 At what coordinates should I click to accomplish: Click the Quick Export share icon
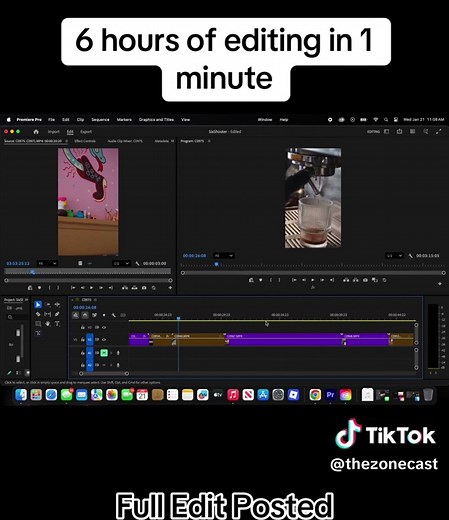pyautogui.click(x=399, y=132)
